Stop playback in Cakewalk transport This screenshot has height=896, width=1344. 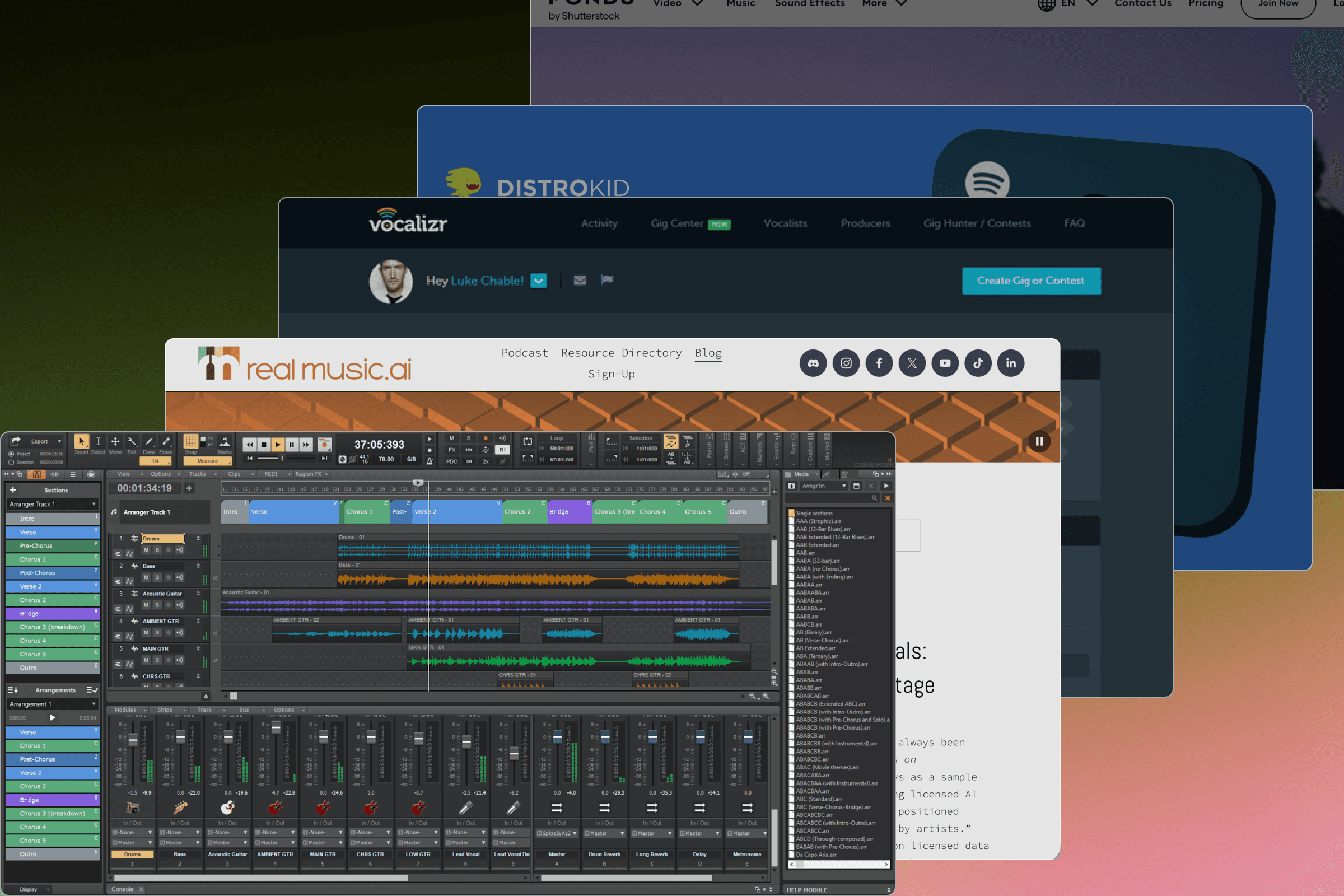coord(264,444)
